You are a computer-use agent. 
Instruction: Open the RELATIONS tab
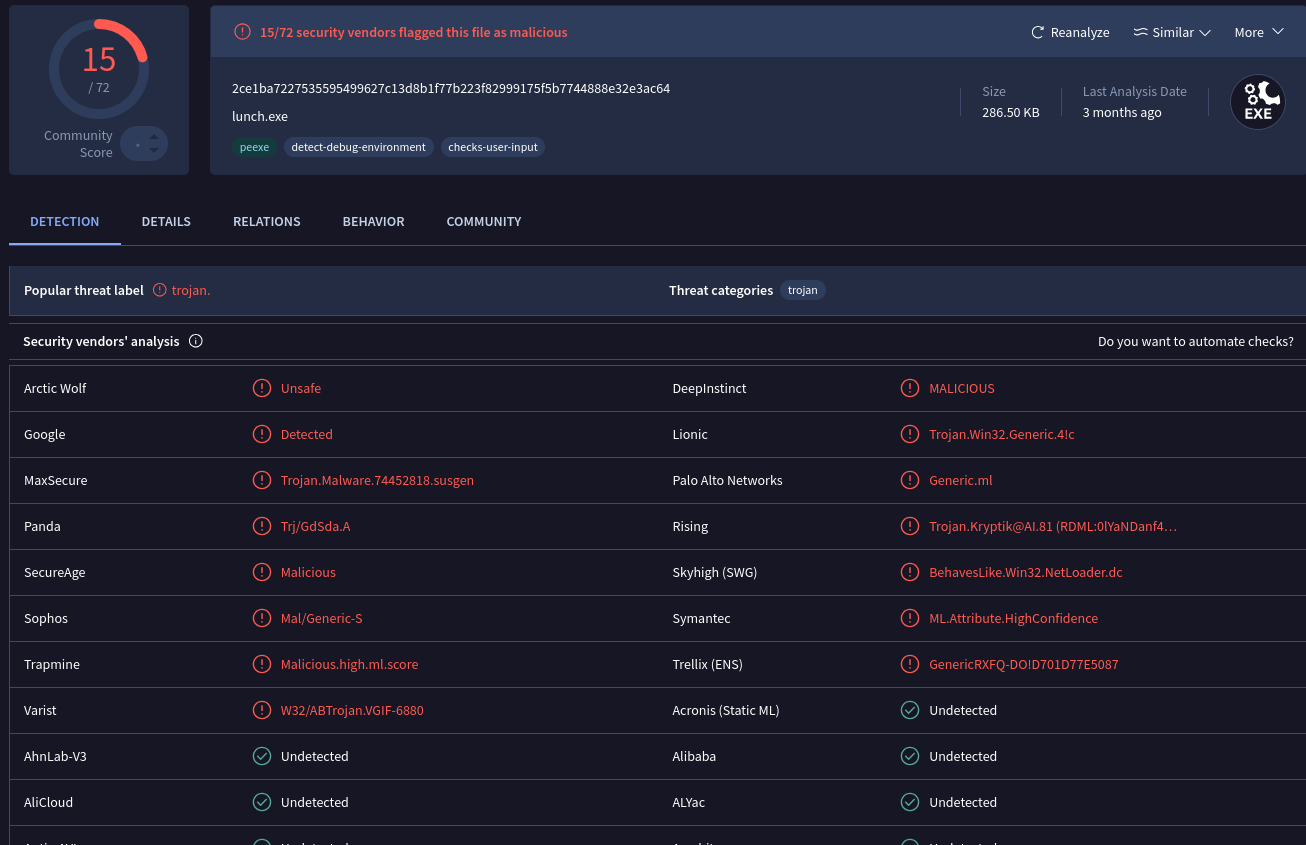(267, 221)
